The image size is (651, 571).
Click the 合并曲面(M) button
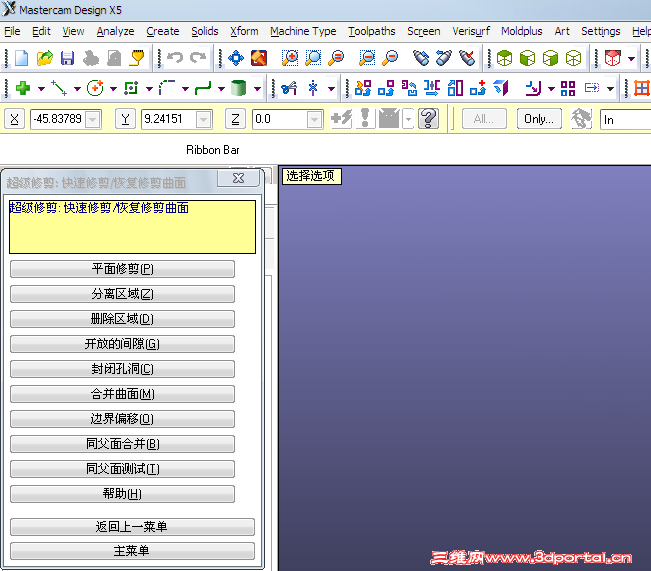(122, 394)
